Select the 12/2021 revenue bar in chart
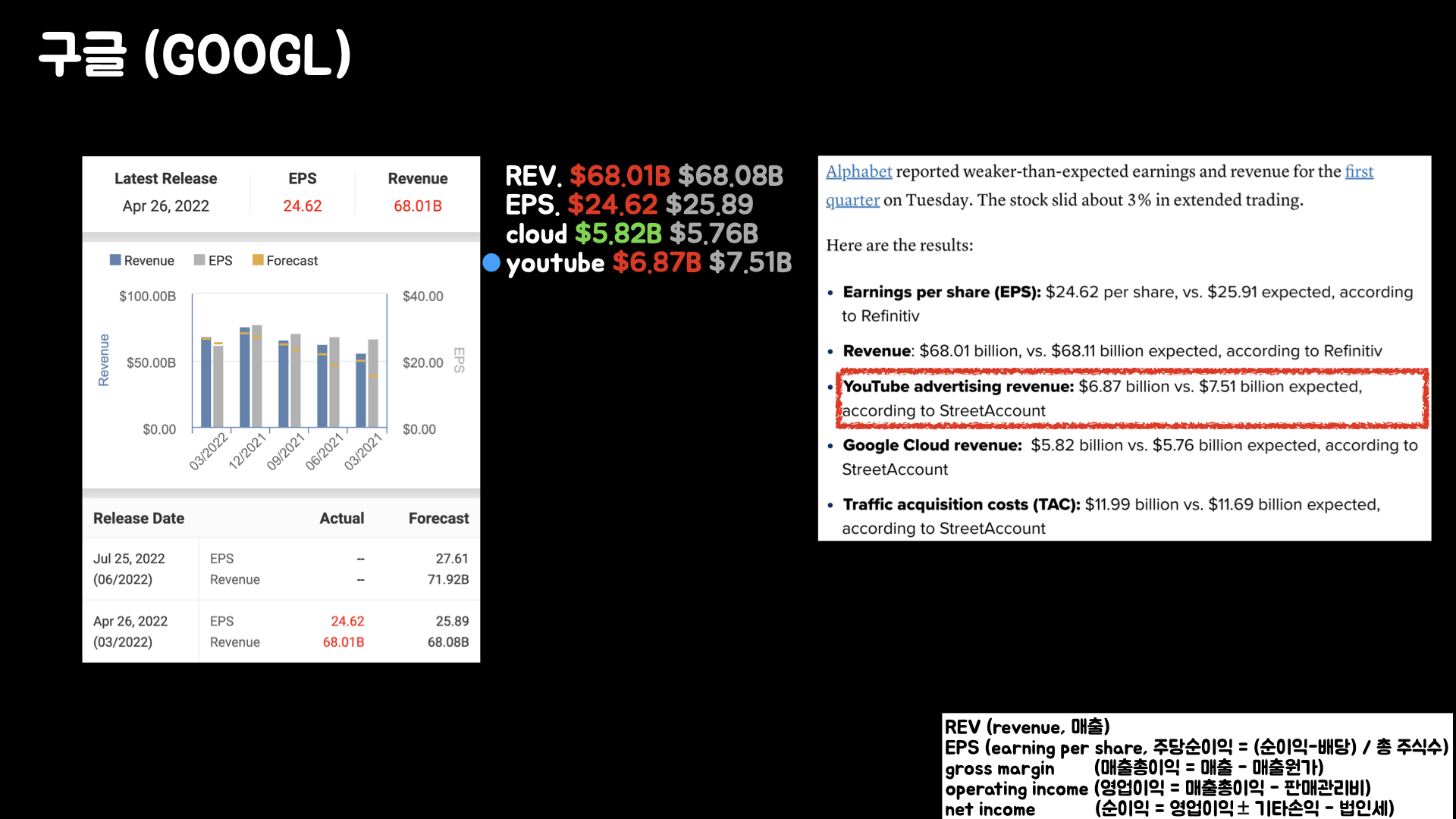This screenshot has height=819, width=1456. click(244, 378)
